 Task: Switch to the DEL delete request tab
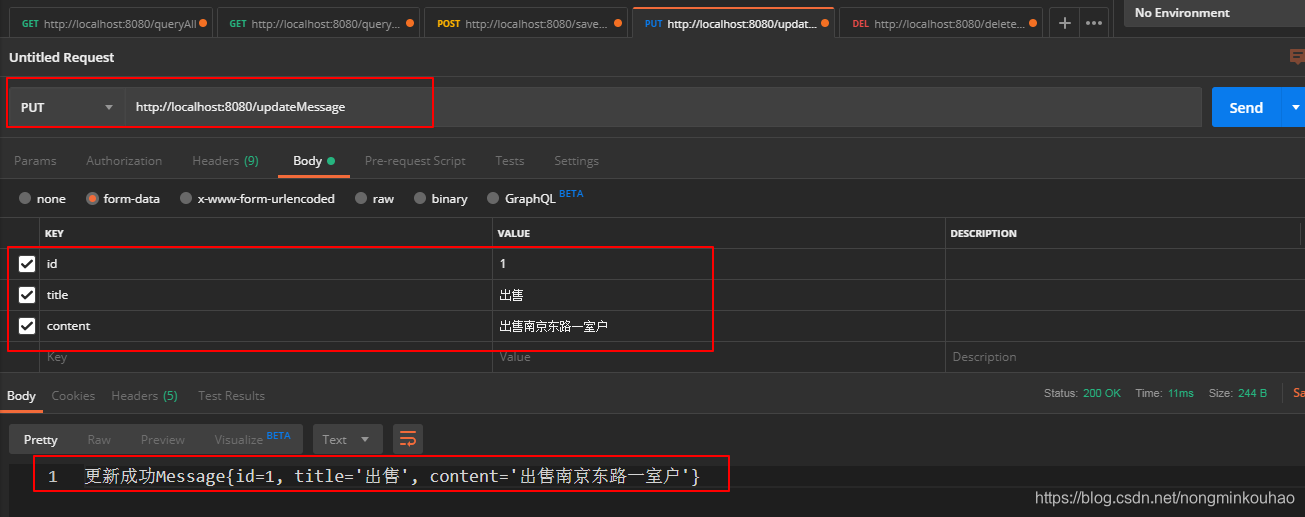click(x=941, y=23)
